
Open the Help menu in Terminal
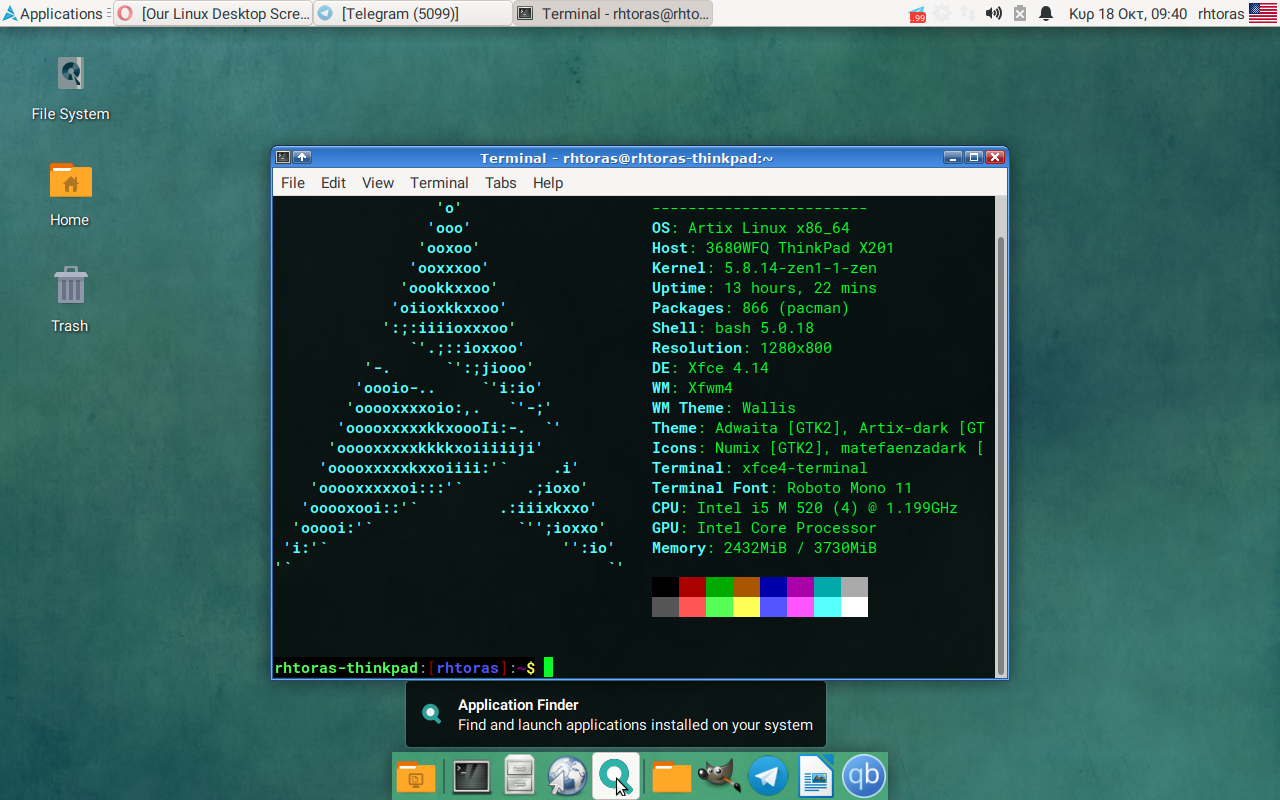[x=548, y=182]
